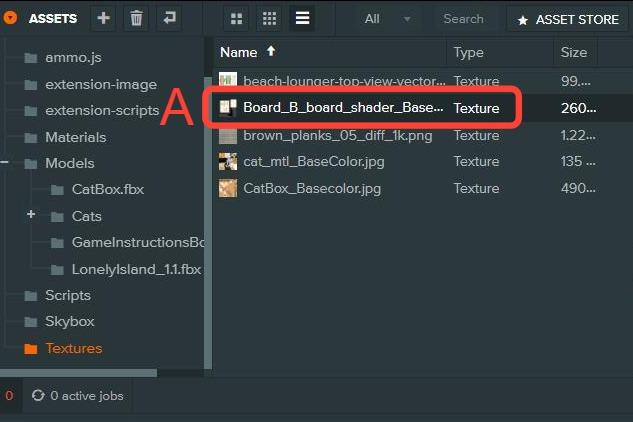Expand the Cats folder
The height and width of the screenshot is (422, 633).
(31, 215)
